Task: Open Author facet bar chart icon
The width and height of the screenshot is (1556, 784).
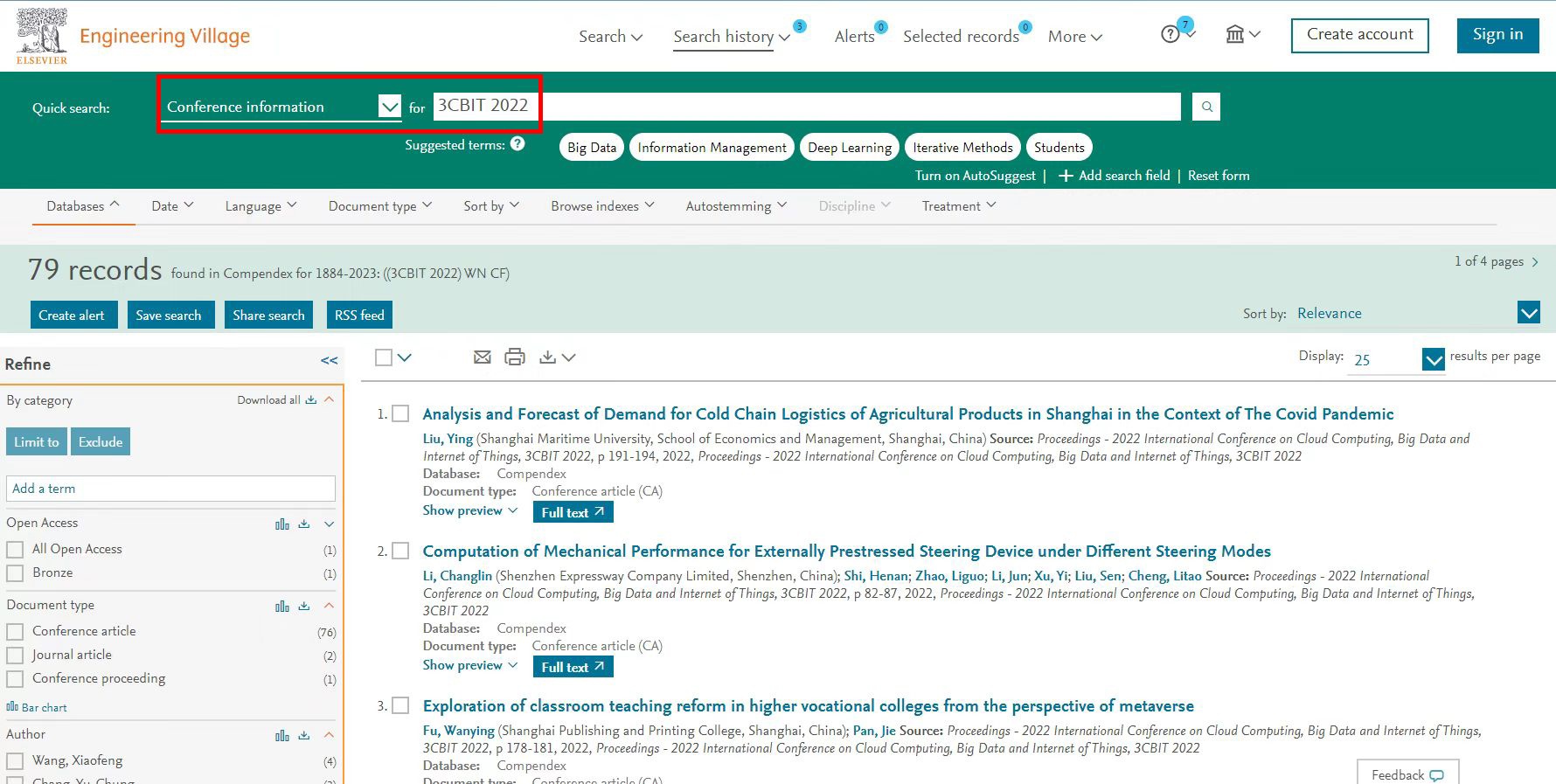Action: 282,735
